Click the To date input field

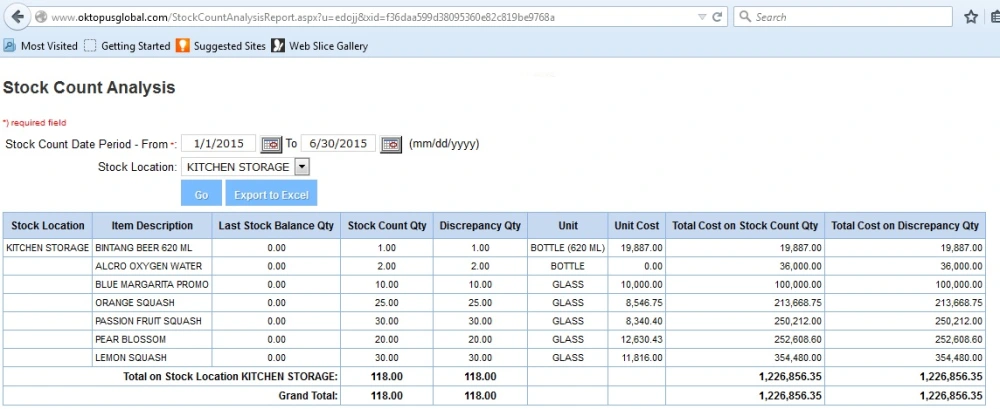(x=338, y=144)
